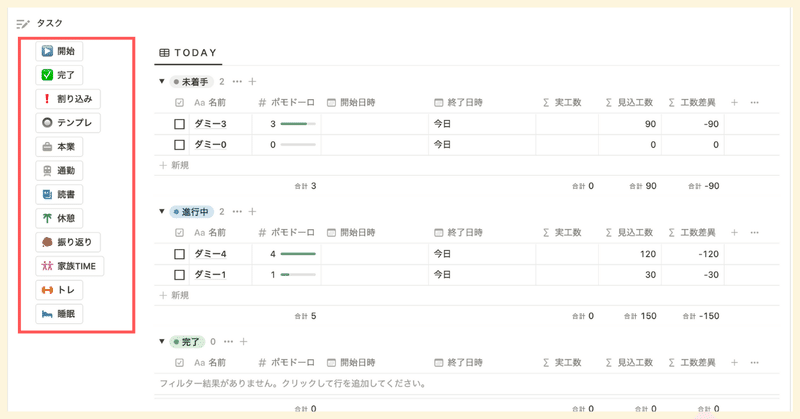
Task: Add a new item to 進行中 group with plus
Action: [252, 211]
